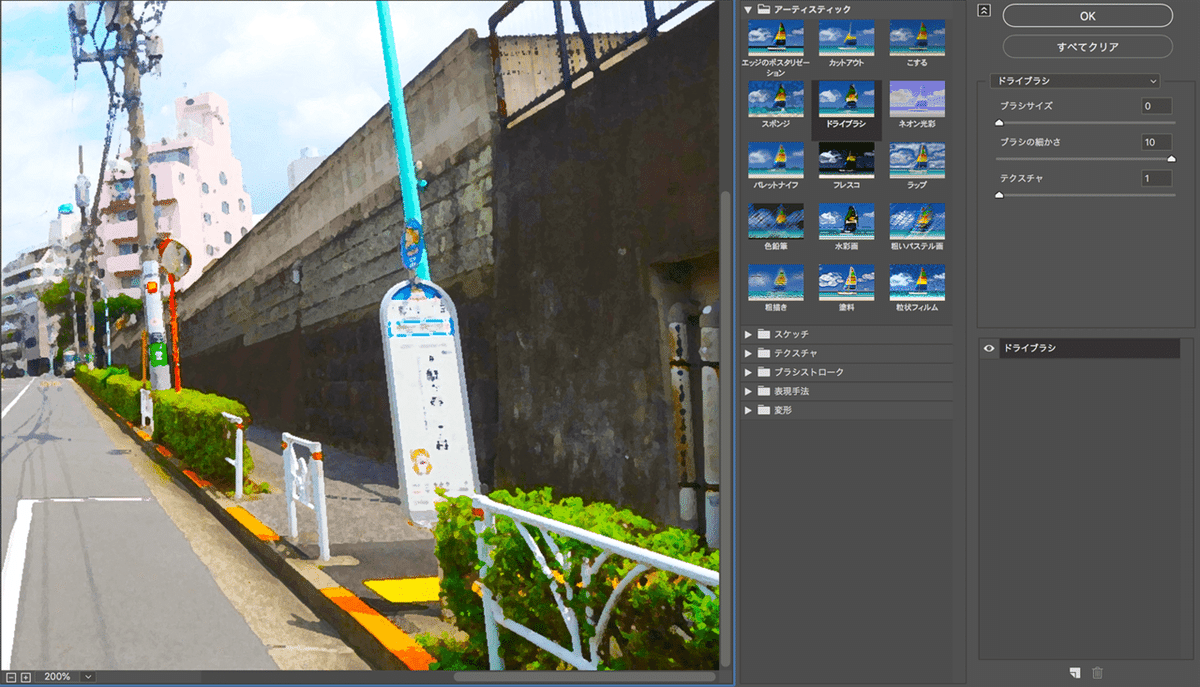Screen dimensions: 1200x687
Task: Click the テクスチャ slider handle
Action: (998, 195)
